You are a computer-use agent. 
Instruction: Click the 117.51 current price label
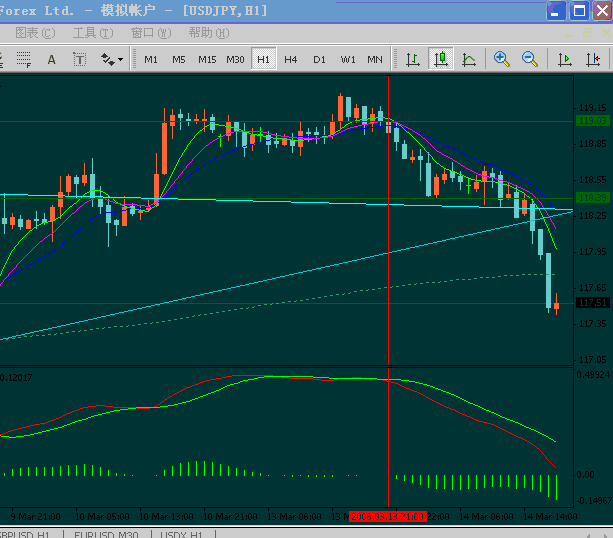pyautogui.click(x=593, y=302)
